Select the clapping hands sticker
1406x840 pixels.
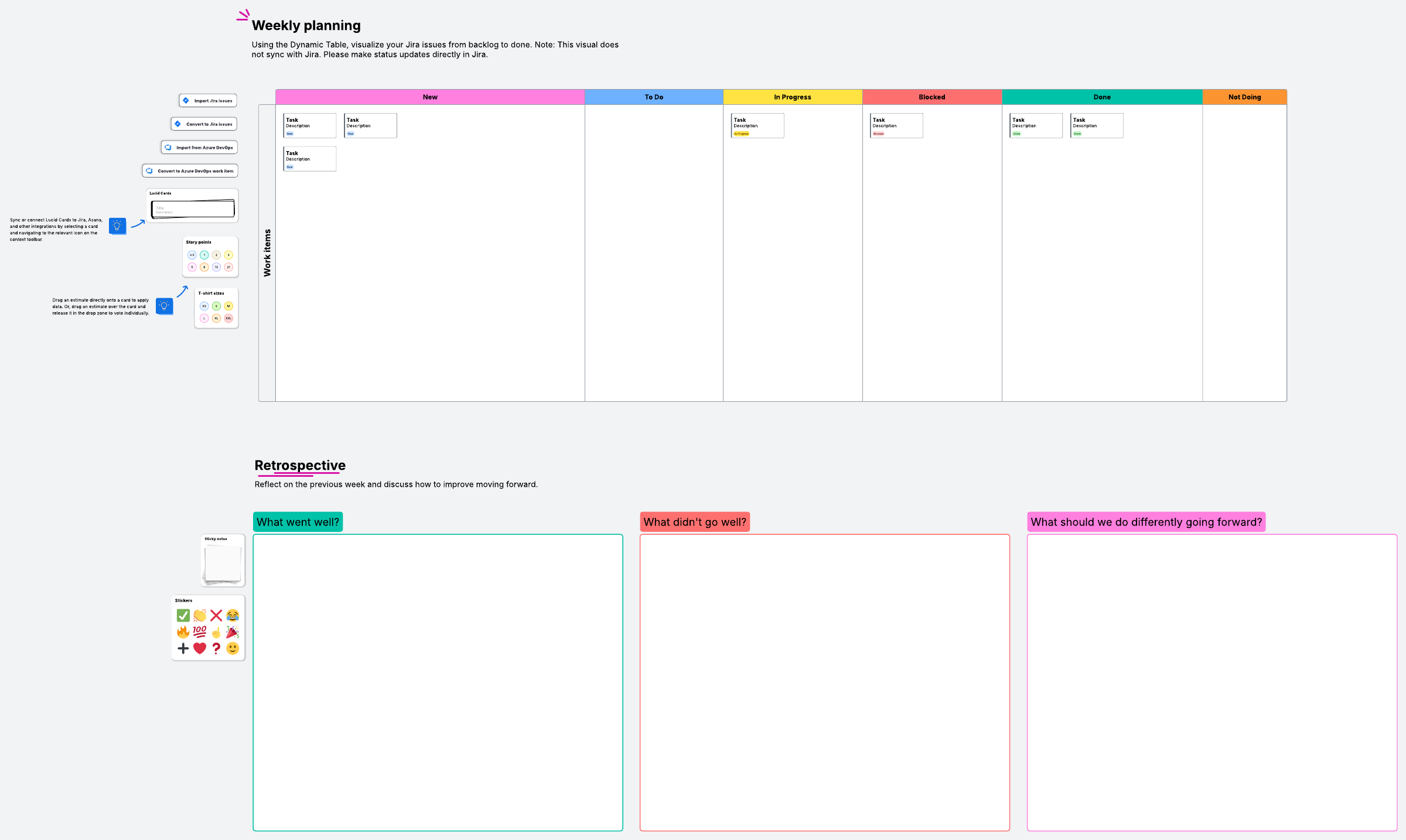(x=200, y=615)
